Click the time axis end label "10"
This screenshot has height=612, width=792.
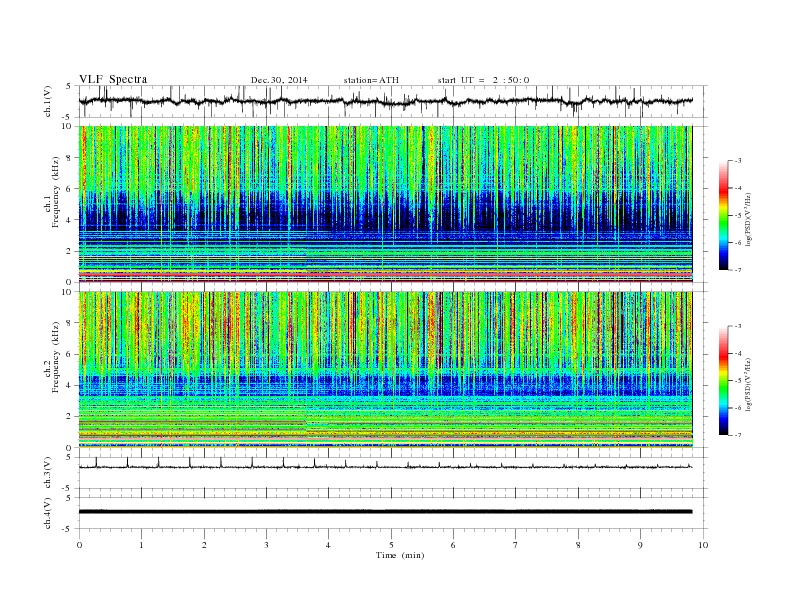click(703, 545)
